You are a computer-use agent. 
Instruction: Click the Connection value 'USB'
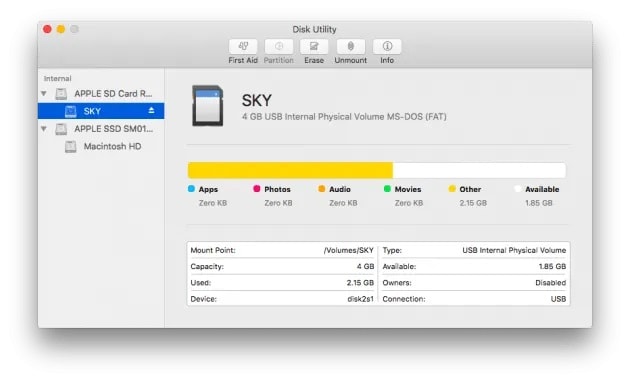(x=558, y=299)
